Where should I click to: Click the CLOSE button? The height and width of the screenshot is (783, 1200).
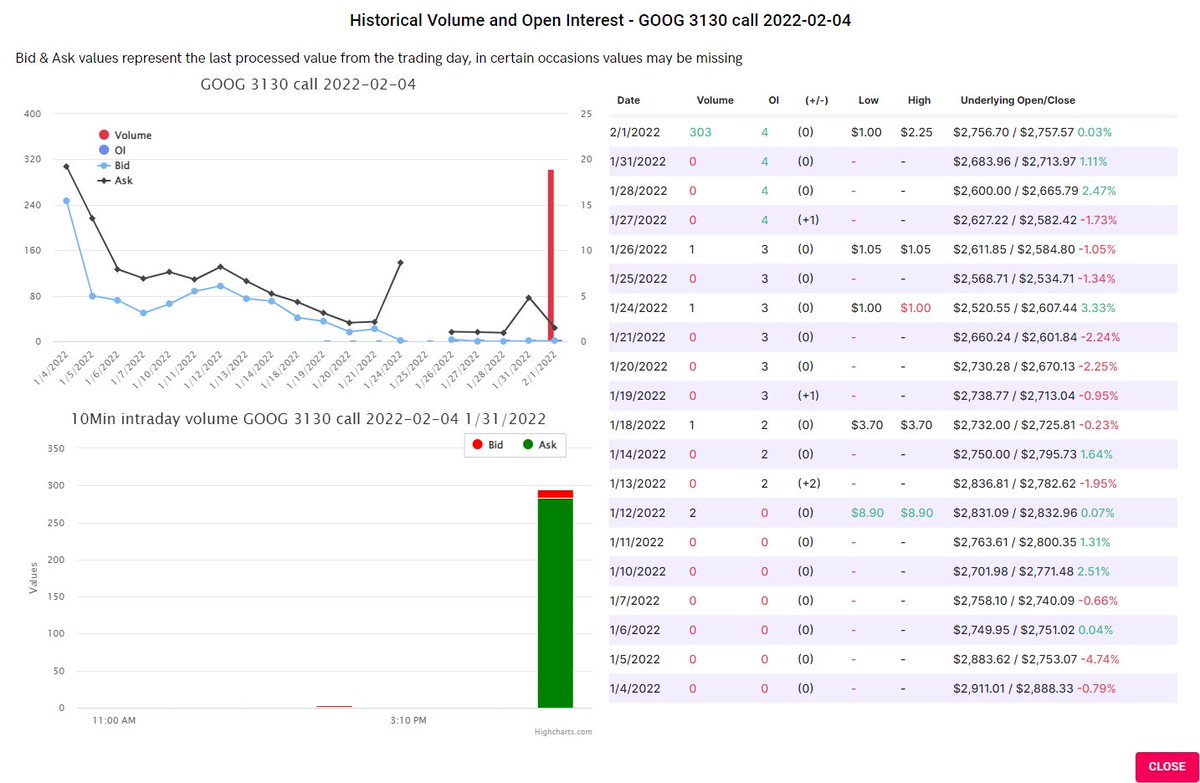pyautogui.click(x=1166, y=766)
